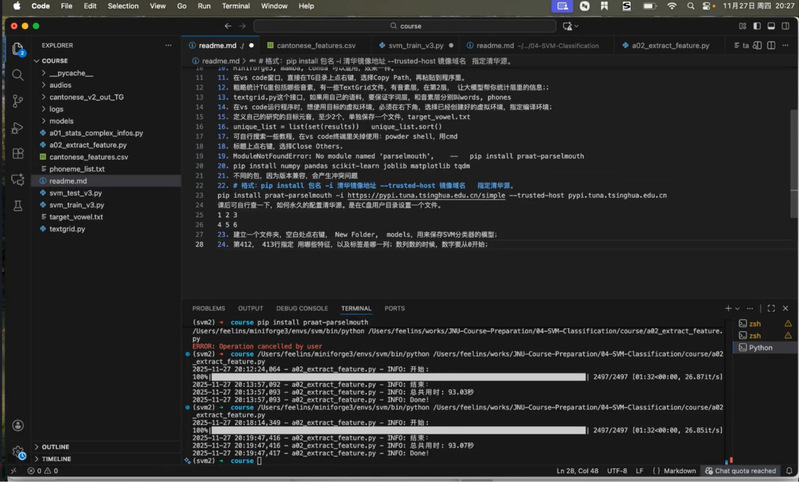The width and height of the screenshot is (799, 482).
Task: Expand the __pycache__ folder
Action: point(69,73)
